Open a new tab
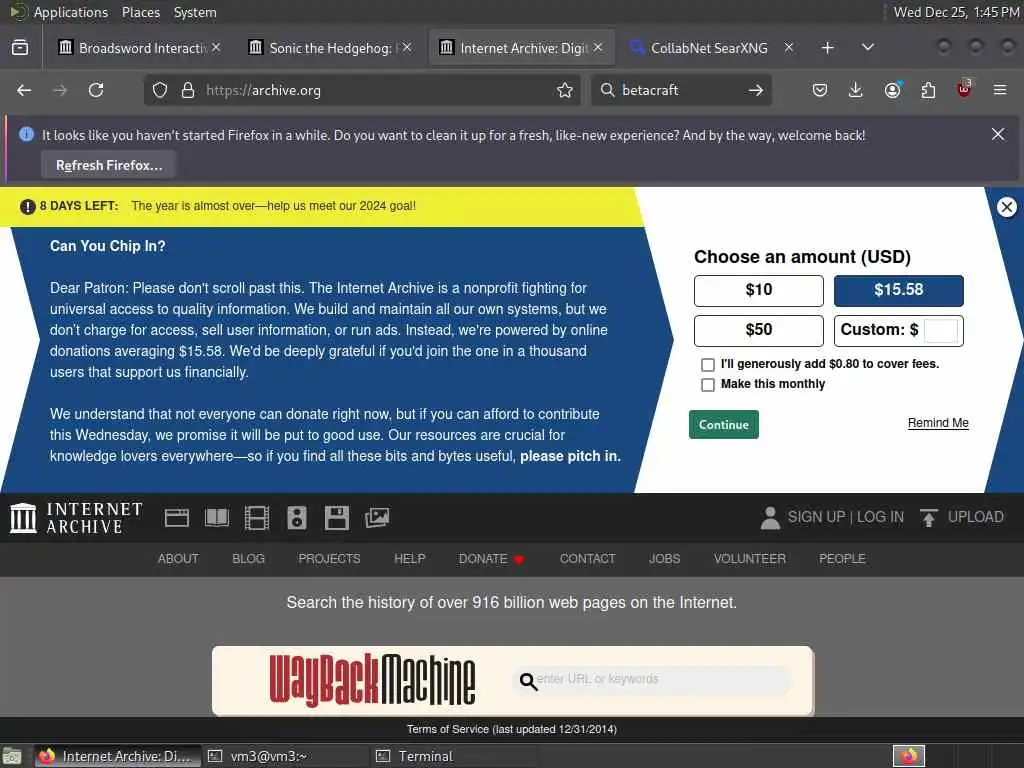 [827, 48]
